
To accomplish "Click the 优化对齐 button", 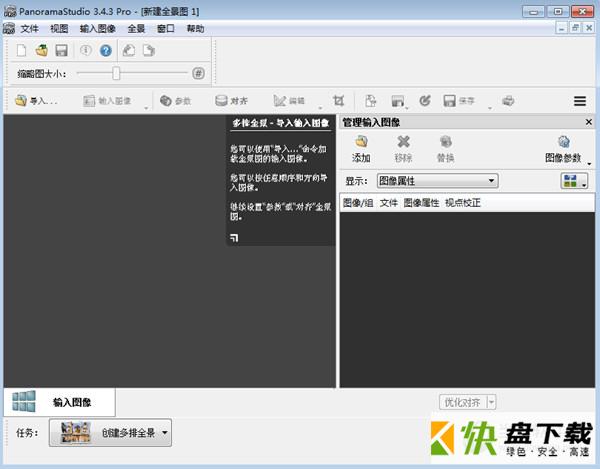I will tap(463, 402).
